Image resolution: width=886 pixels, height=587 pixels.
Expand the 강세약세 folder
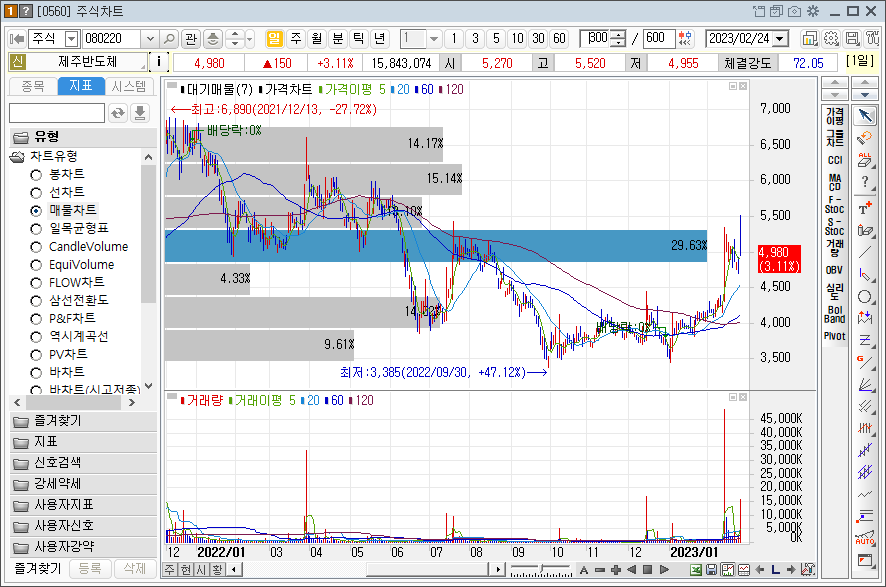(x=83, y=484)
